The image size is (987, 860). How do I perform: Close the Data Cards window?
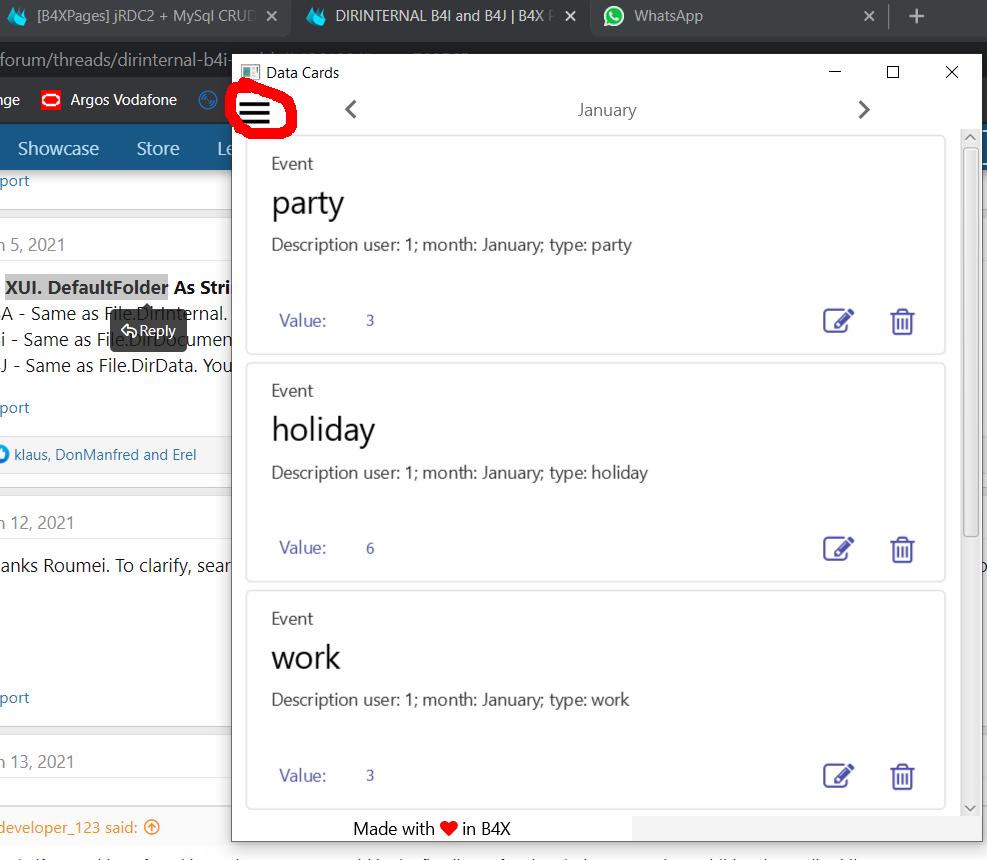pyautogui.click(x=952, y=72)
